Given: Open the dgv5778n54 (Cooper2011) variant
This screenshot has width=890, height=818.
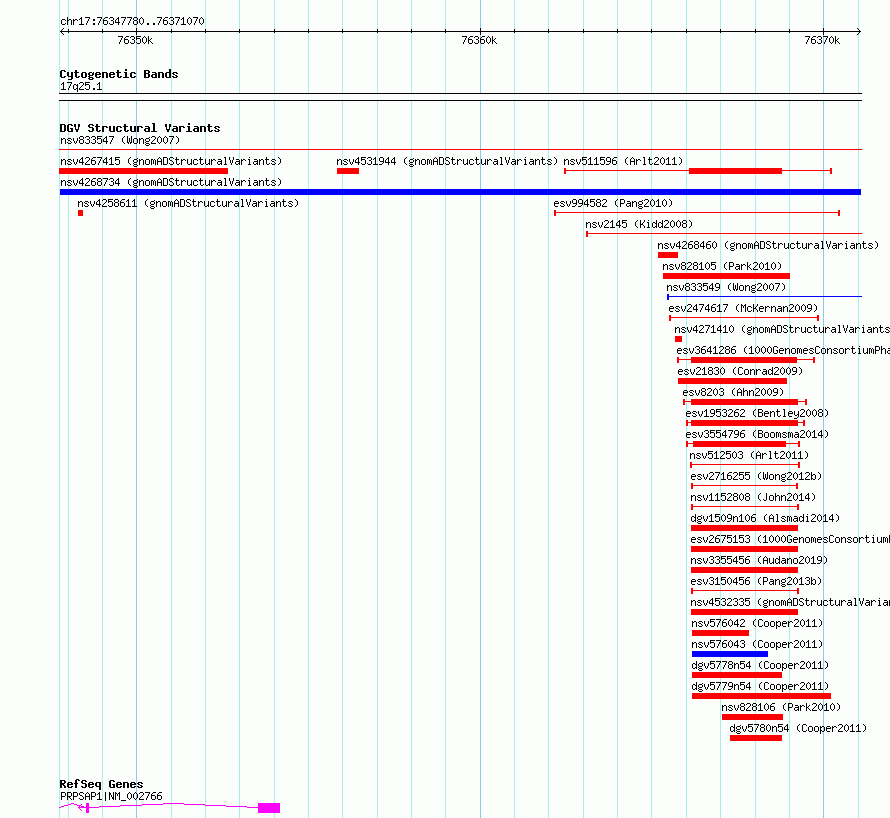Looking at the screenshot, I should point(760,665).
